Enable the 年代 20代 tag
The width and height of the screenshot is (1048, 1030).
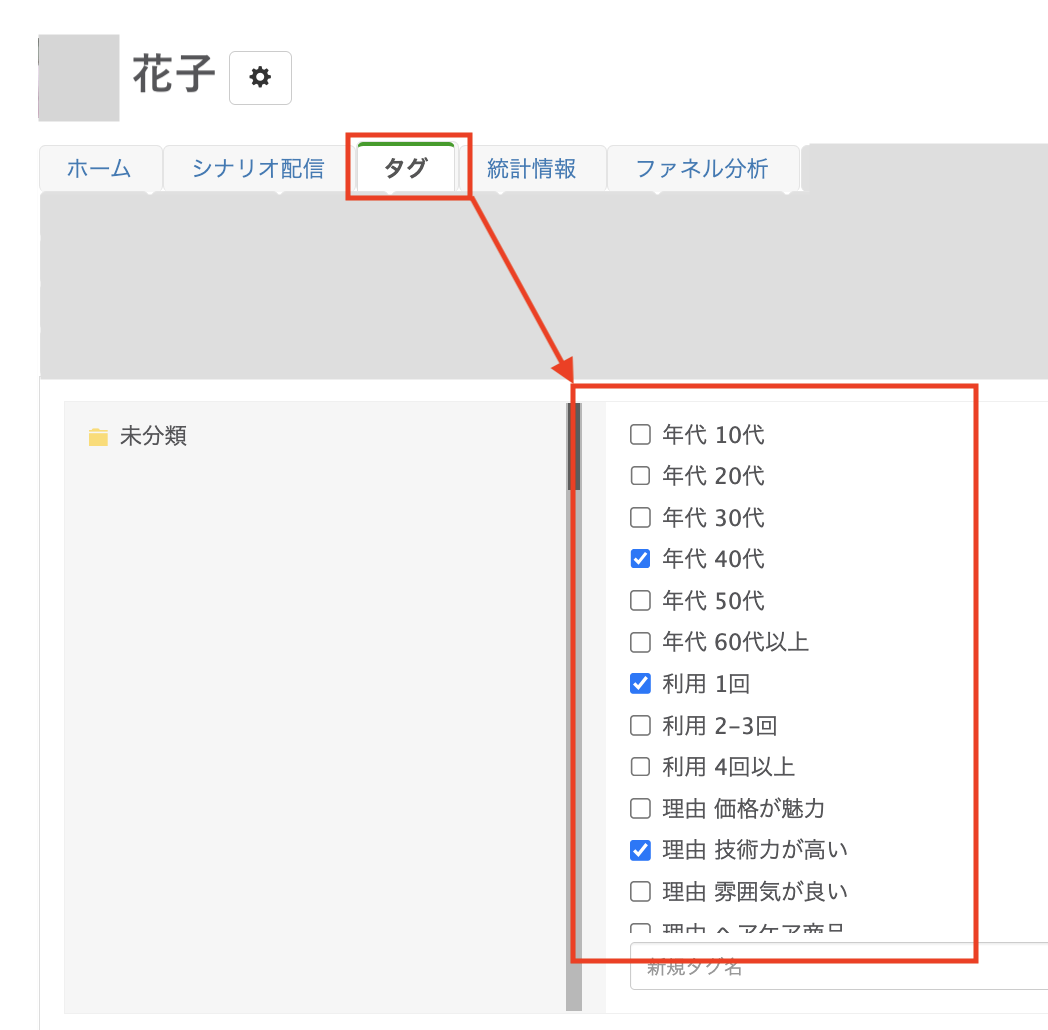click(x=640, y=476)
